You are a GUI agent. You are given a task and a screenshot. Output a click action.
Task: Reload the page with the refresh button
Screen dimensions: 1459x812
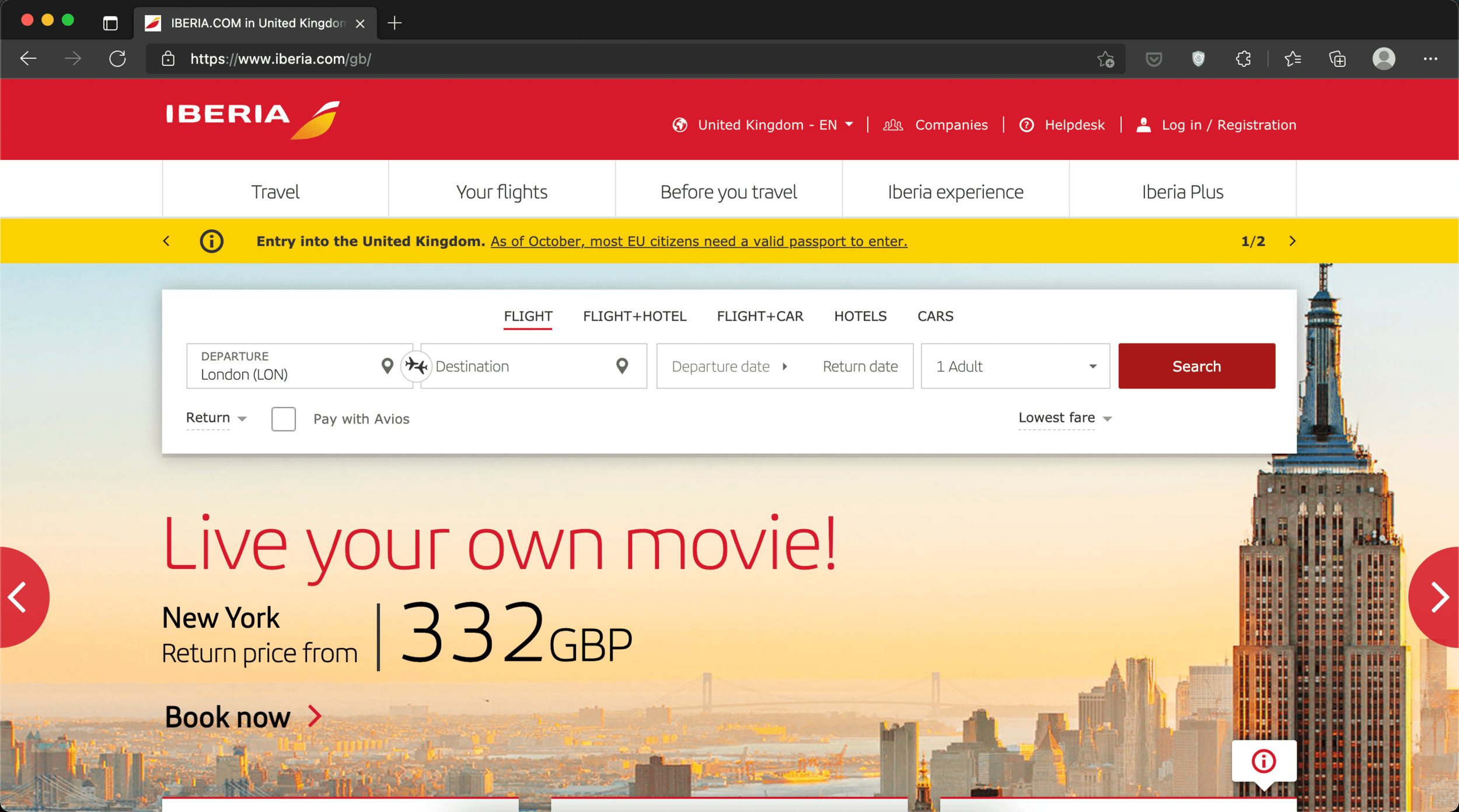(x=118, y=59)
